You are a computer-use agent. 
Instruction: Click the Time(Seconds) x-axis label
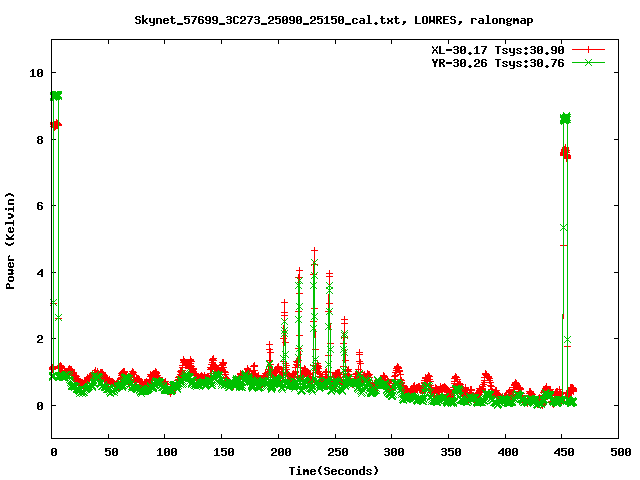(x=333, y=471)
